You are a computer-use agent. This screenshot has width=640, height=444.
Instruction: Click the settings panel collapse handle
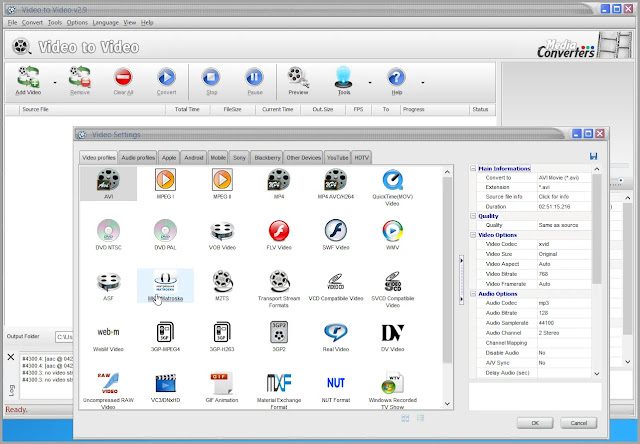tap(461, 280)
